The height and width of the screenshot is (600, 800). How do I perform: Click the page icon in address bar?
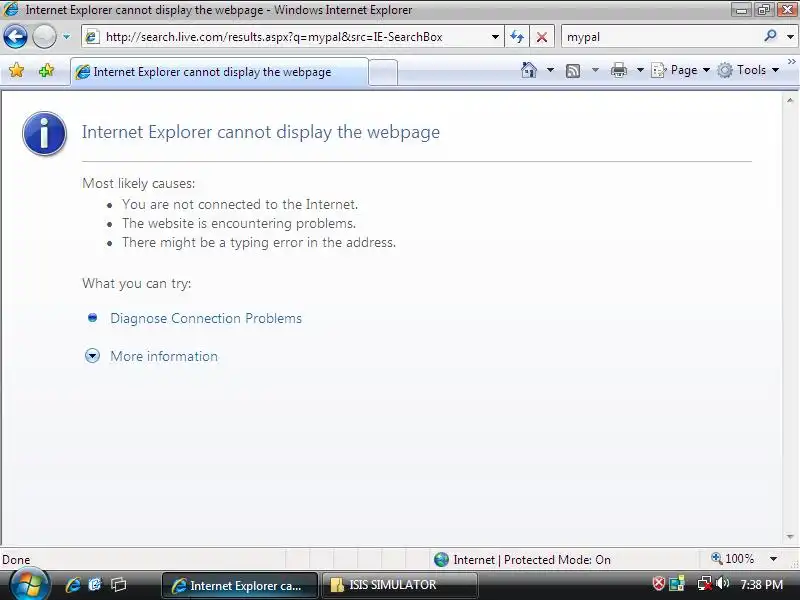click(x=92, y=37)
